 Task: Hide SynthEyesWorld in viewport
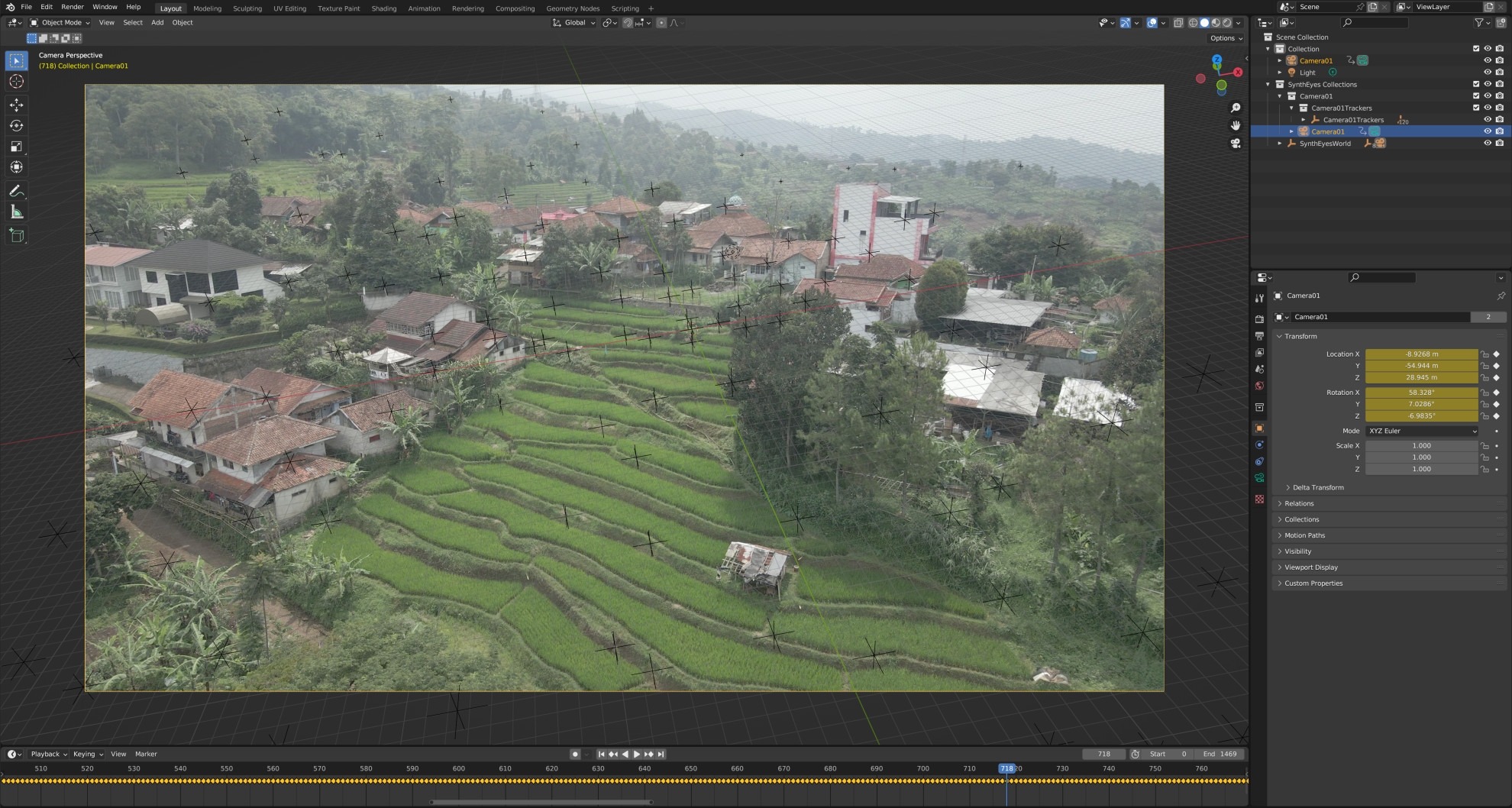click(x=1487, y=144)
